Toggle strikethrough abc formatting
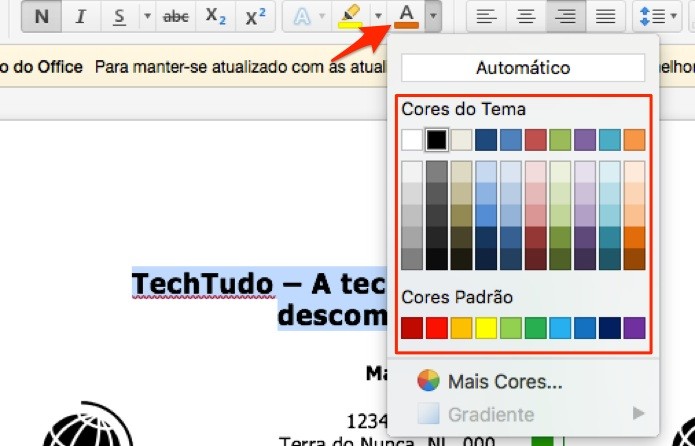The height and width of the screenshot is (446, 695). [x=176, y=16]
